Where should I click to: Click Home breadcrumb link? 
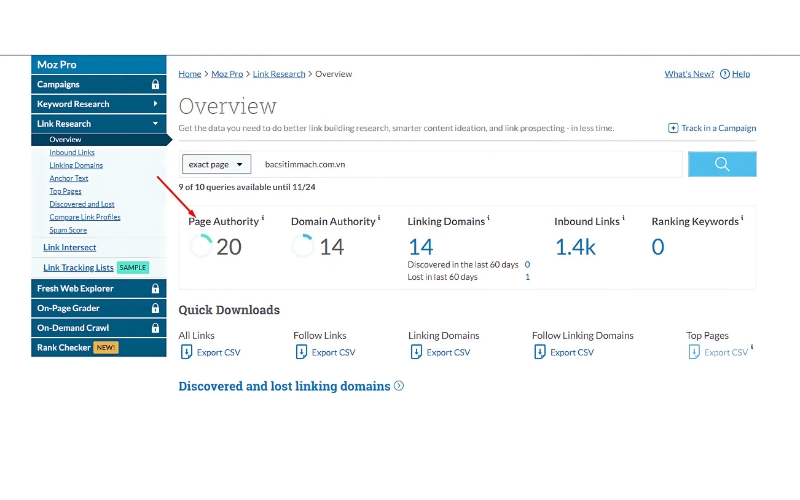190,74
